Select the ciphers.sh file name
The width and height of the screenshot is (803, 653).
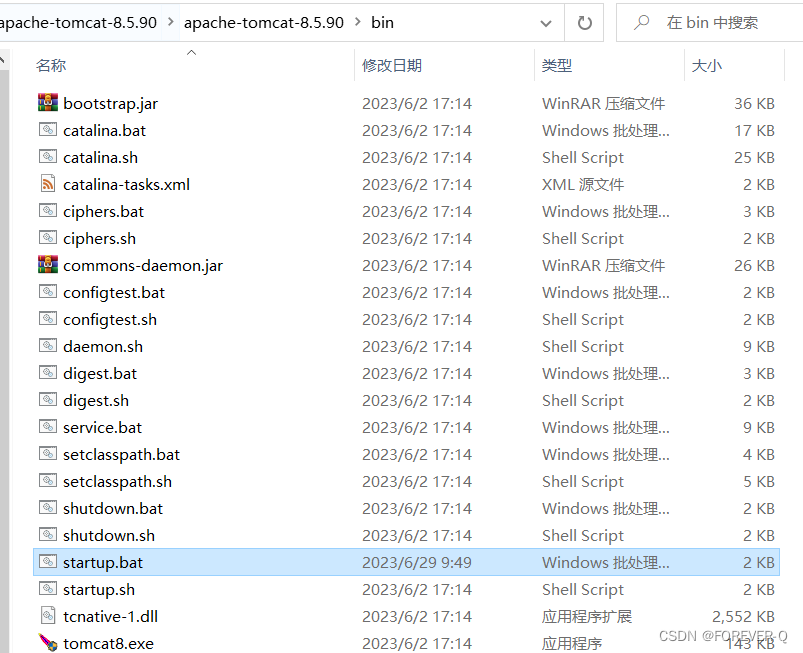click(x=99, y=239)
